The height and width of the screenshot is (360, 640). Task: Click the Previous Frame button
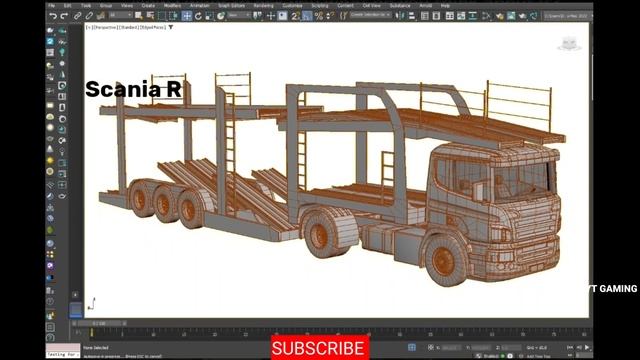[x=579, y=347]
